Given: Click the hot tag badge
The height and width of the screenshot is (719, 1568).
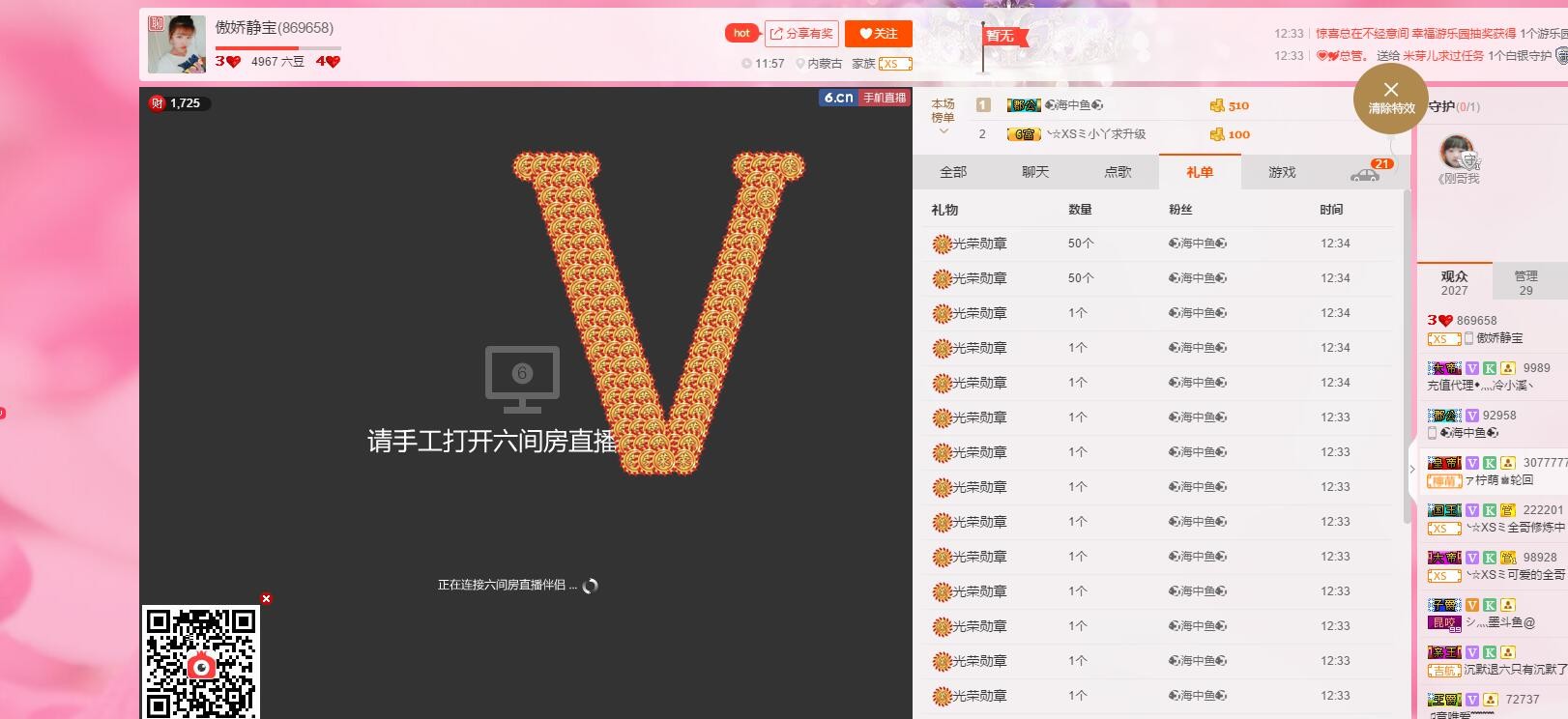Looking at the screenshot, I should (x=741, y=33).
